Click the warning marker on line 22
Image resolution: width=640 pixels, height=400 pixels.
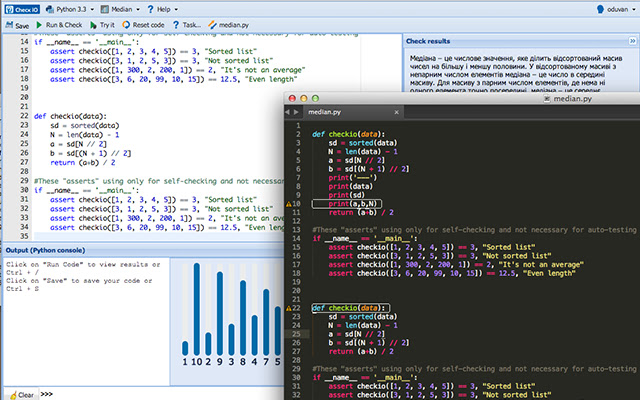coord(290,307)
